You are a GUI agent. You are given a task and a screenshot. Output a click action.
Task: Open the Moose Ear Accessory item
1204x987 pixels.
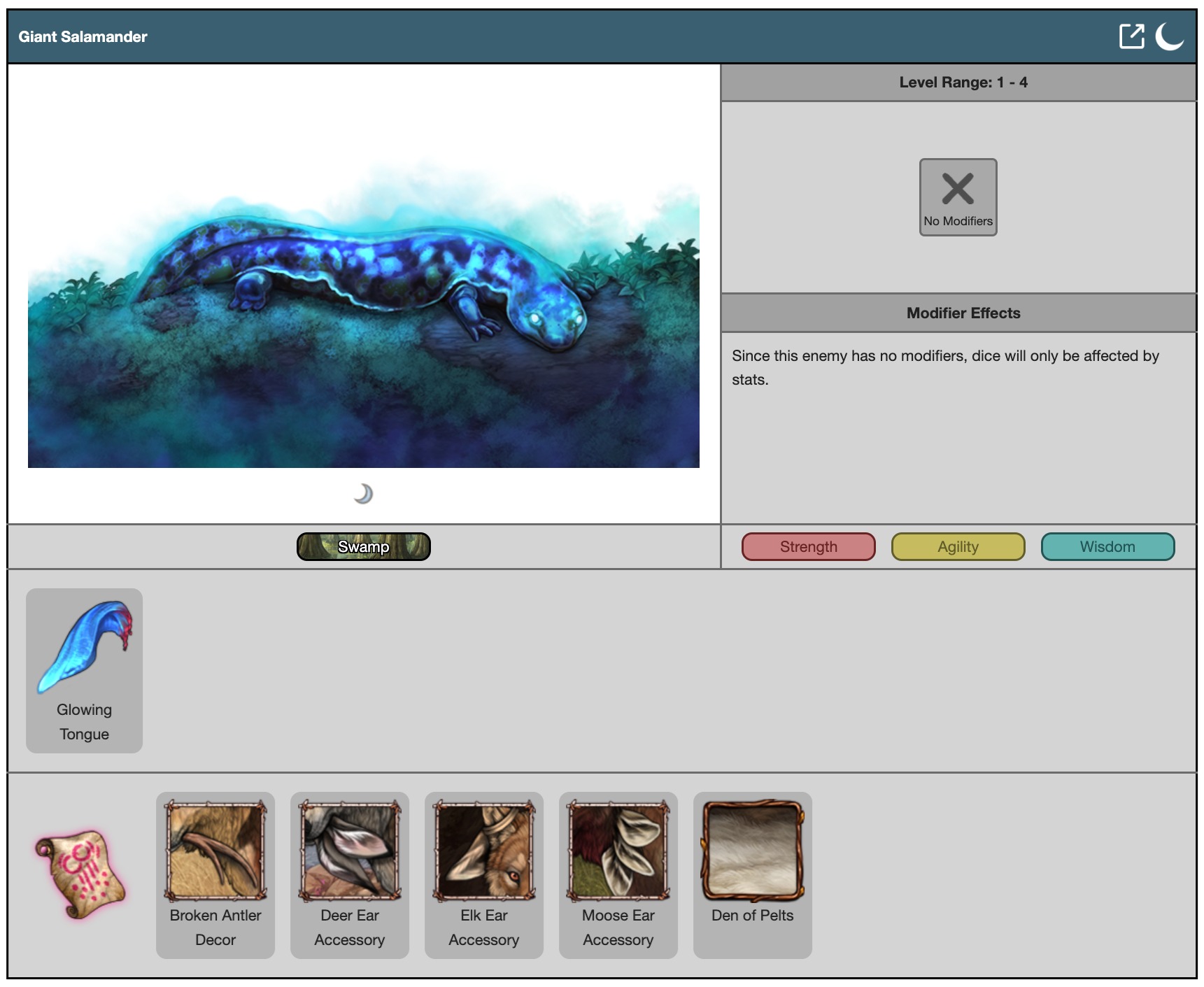pos(618,851)
